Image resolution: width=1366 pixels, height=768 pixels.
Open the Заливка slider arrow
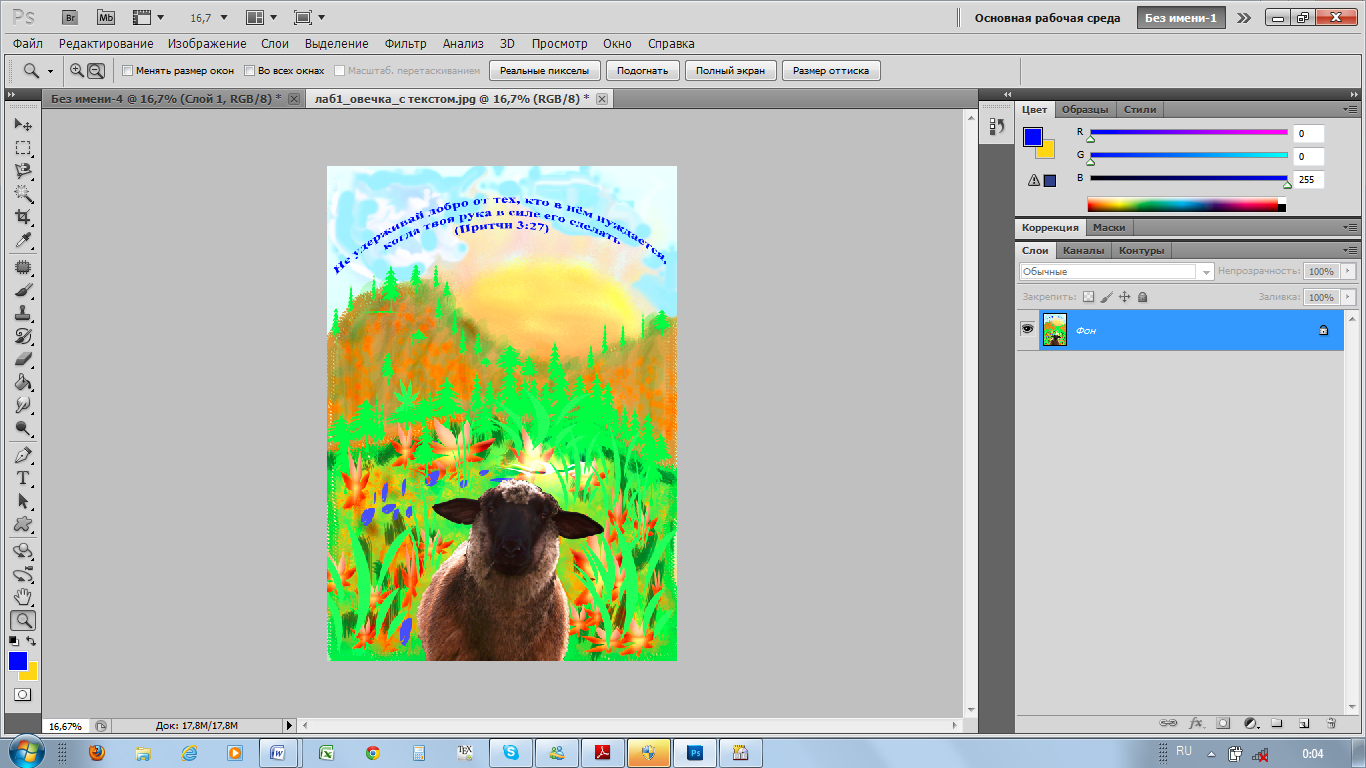pyautogui.click(x=1348, y=297)
